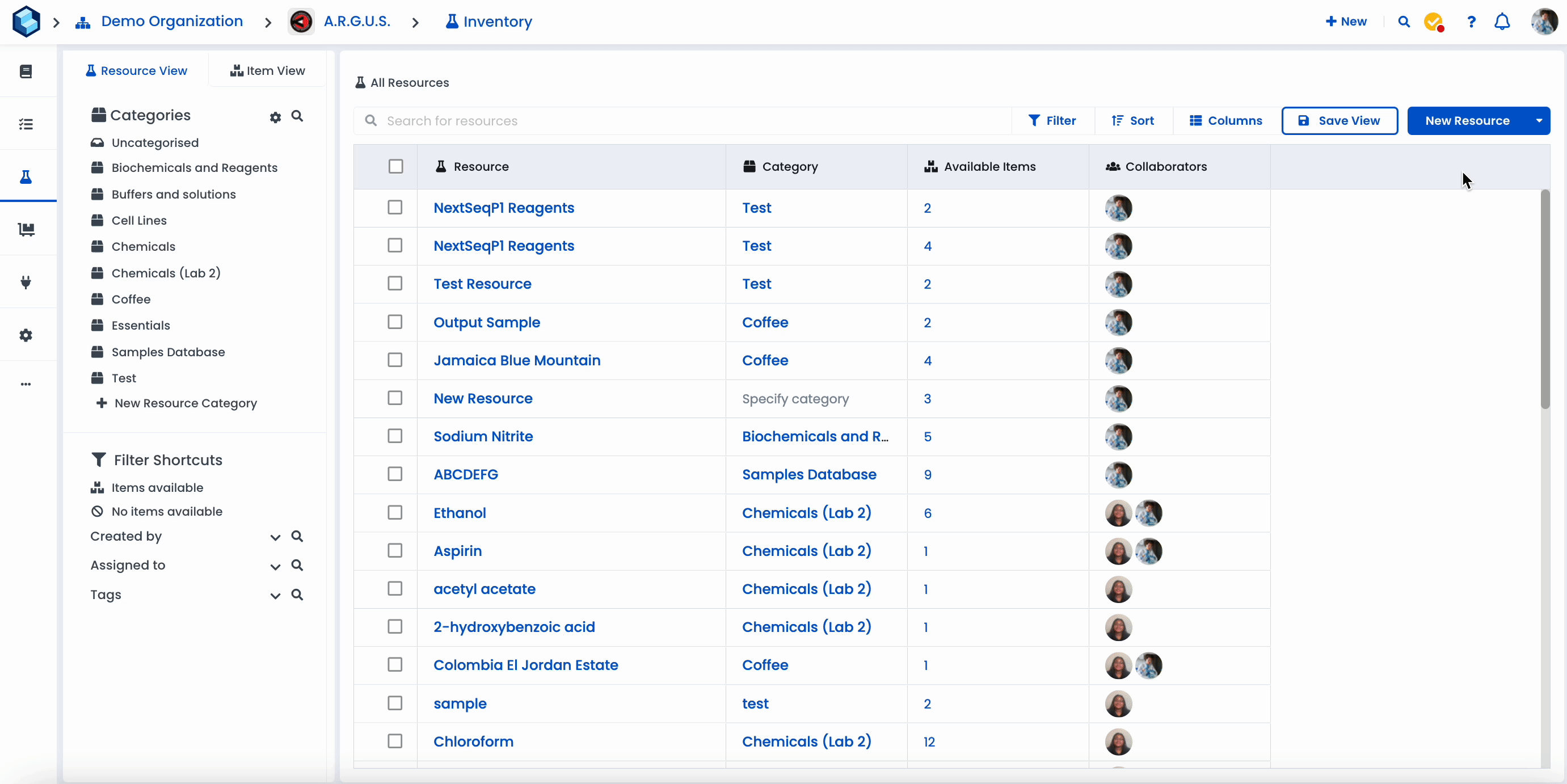Screen dimensions: 1567x784
Task: Check the box for Sodium Nitrite row
Action: click(395, 436)
